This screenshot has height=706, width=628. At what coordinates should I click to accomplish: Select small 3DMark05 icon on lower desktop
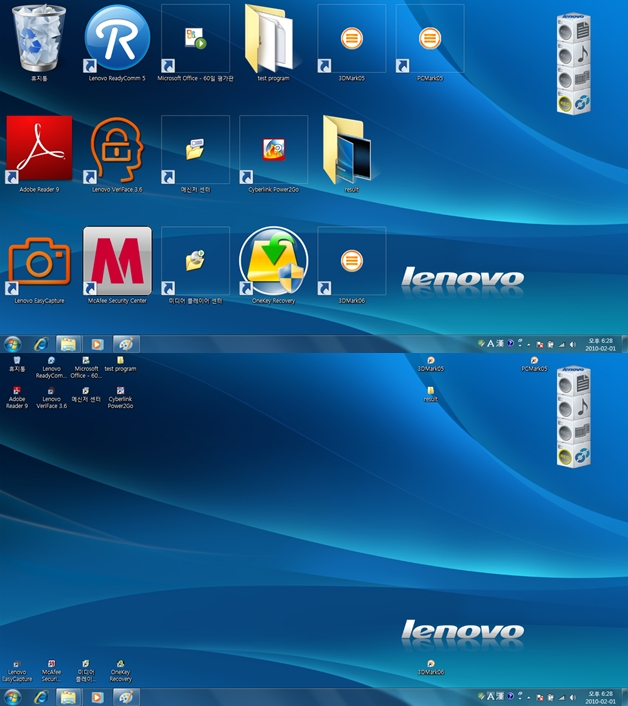(431, 360)
